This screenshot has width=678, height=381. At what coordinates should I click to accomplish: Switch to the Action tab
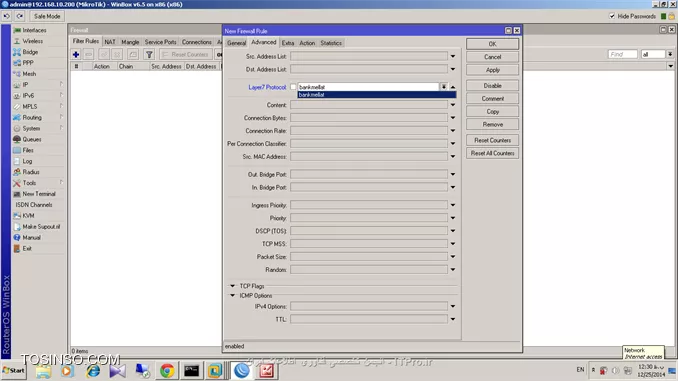(x=307, y=43)
